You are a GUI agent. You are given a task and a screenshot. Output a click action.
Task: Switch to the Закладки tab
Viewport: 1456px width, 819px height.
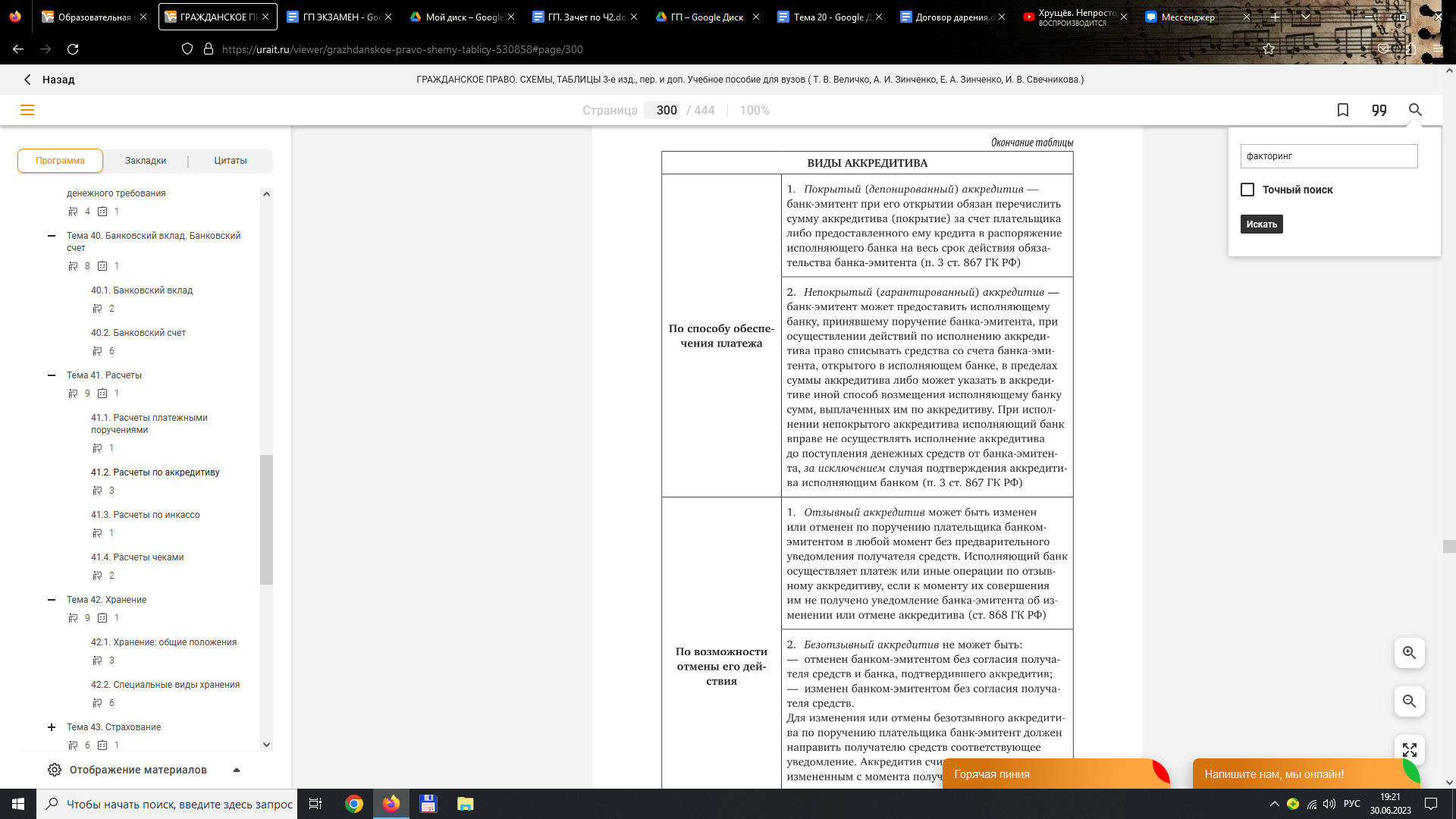[146, 161]
